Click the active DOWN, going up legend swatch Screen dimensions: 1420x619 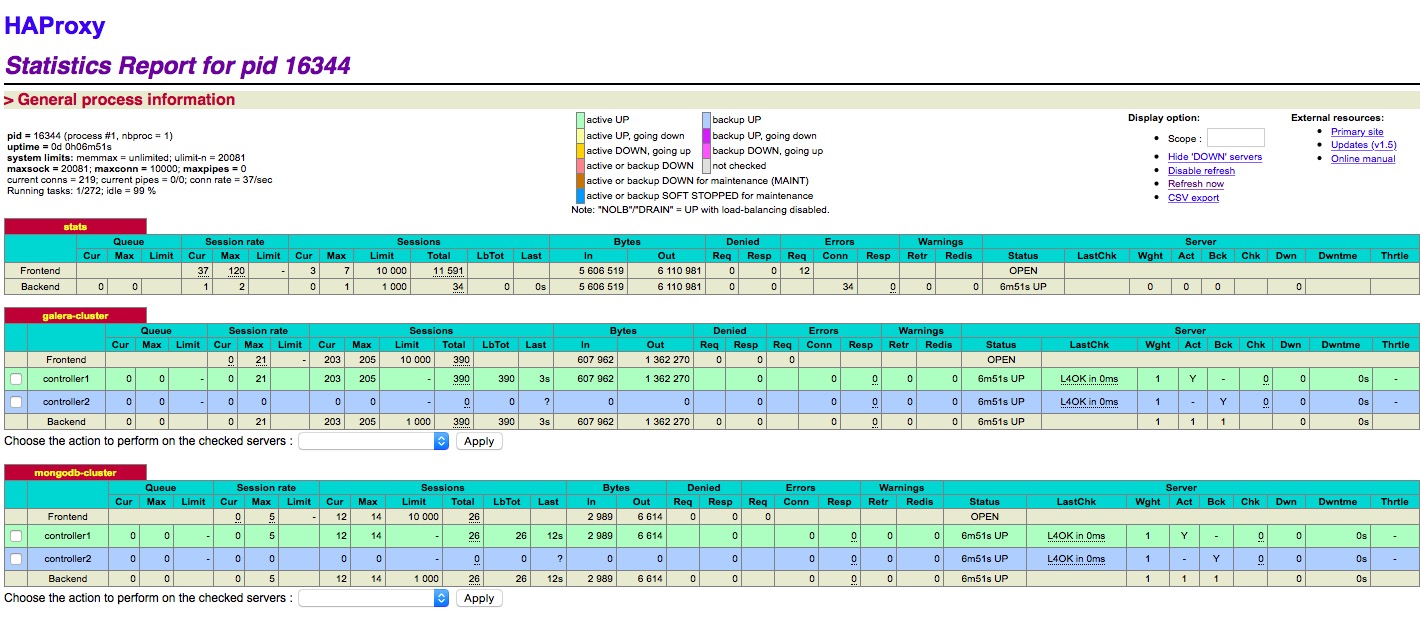[580, 150]
